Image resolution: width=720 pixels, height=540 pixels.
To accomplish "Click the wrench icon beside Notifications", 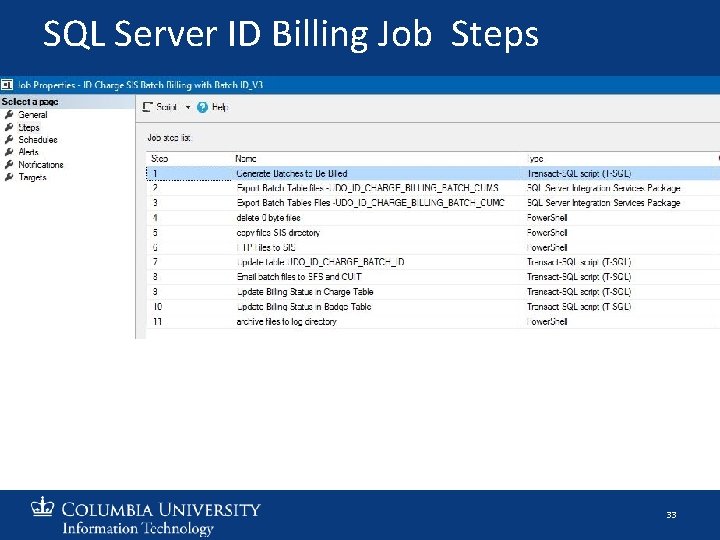I will click(x=9, y=164).
